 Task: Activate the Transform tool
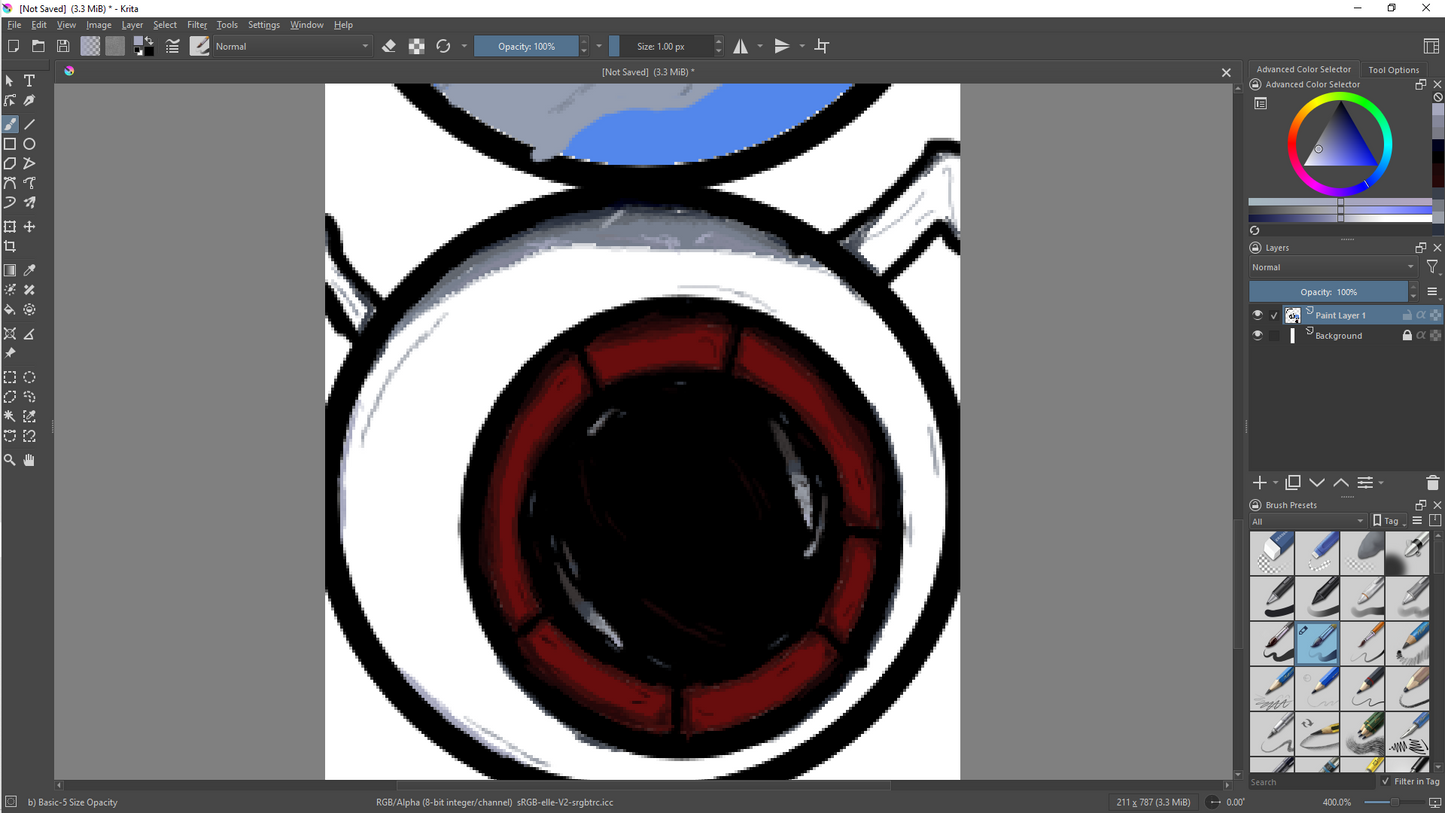[x=10, y=226]
